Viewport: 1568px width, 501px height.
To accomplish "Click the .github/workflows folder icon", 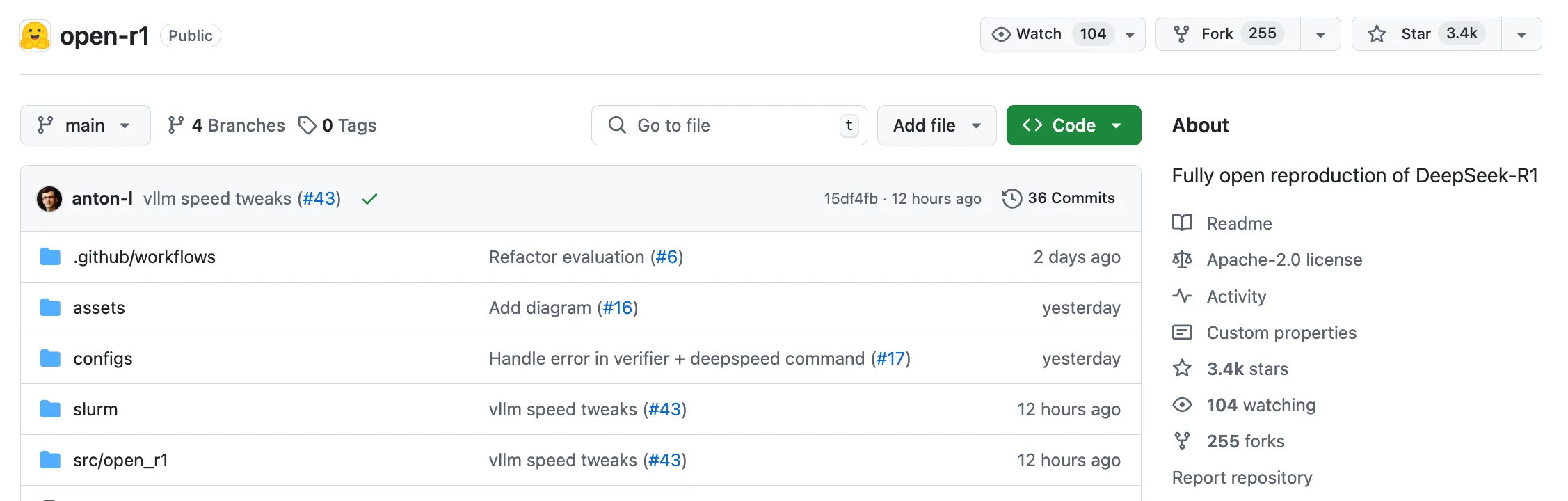I will click(50, 256).
